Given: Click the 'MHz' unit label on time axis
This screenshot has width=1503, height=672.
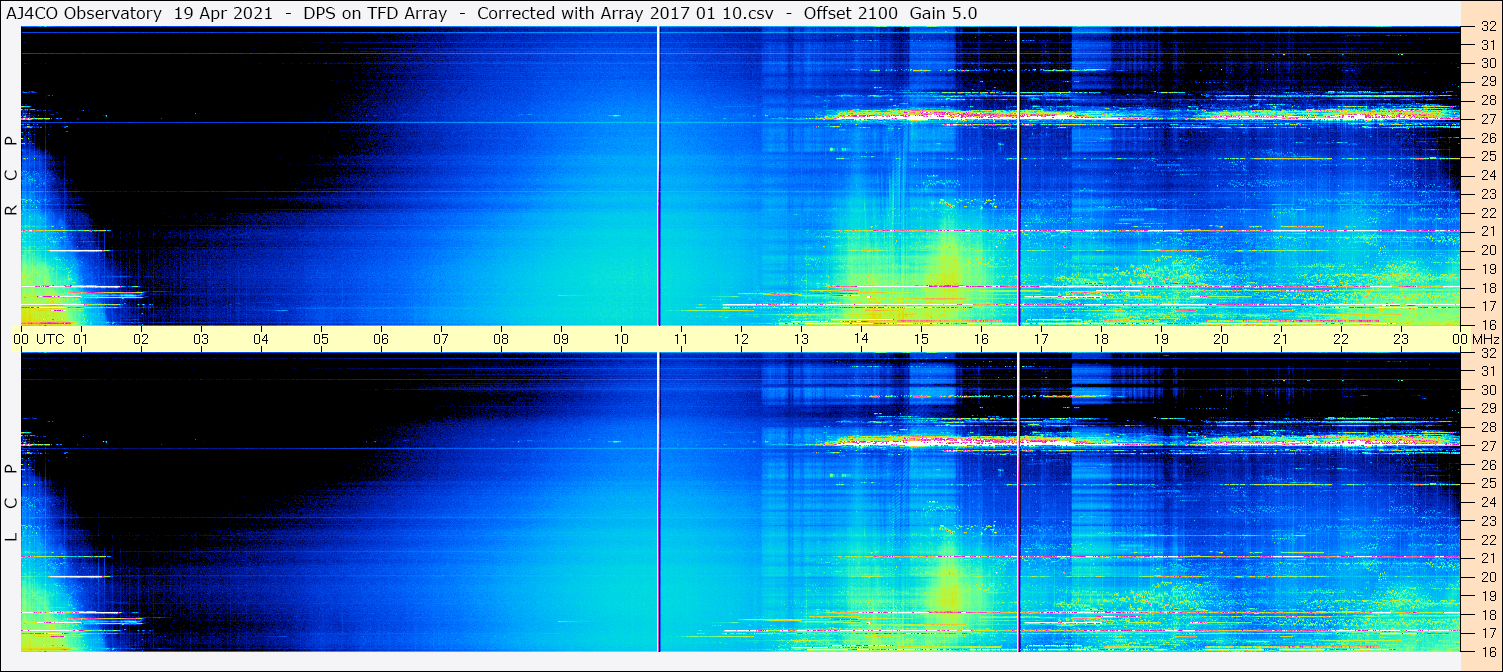Looking at the screenshot, I should pos(1485,340).
